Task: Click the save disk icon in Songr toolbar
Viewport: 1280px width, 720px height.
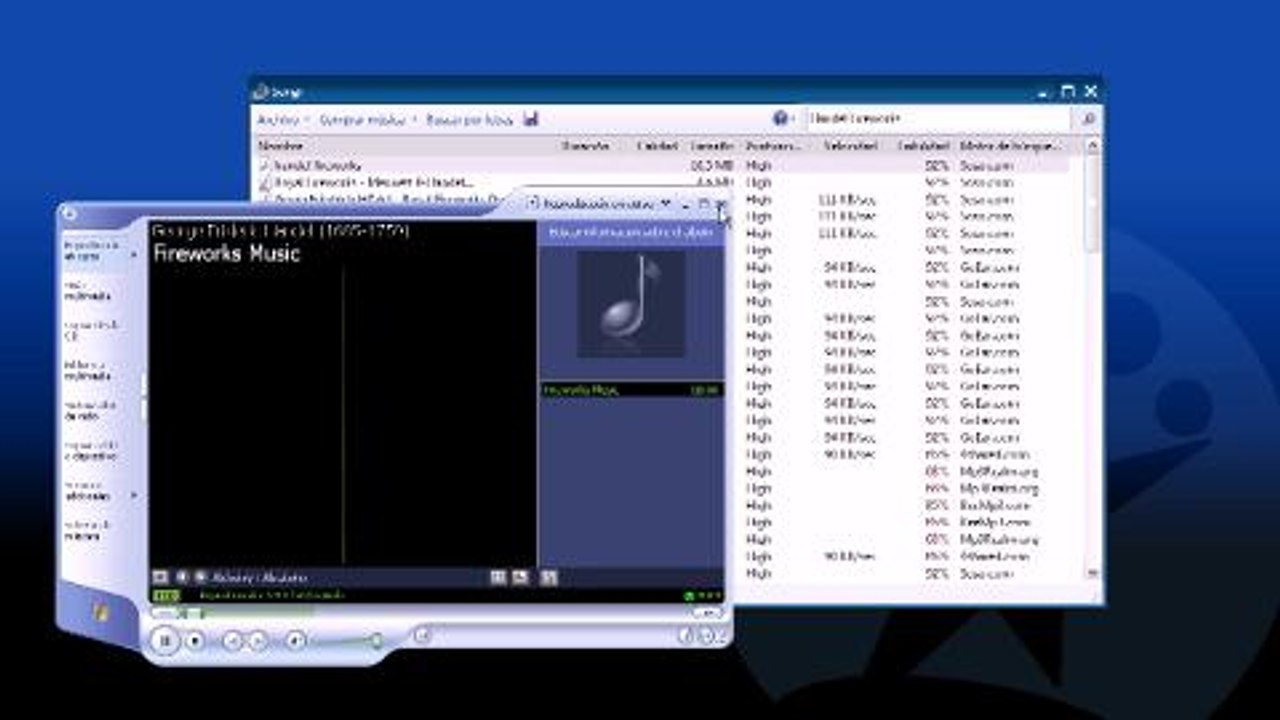Action: coord(531,120)
